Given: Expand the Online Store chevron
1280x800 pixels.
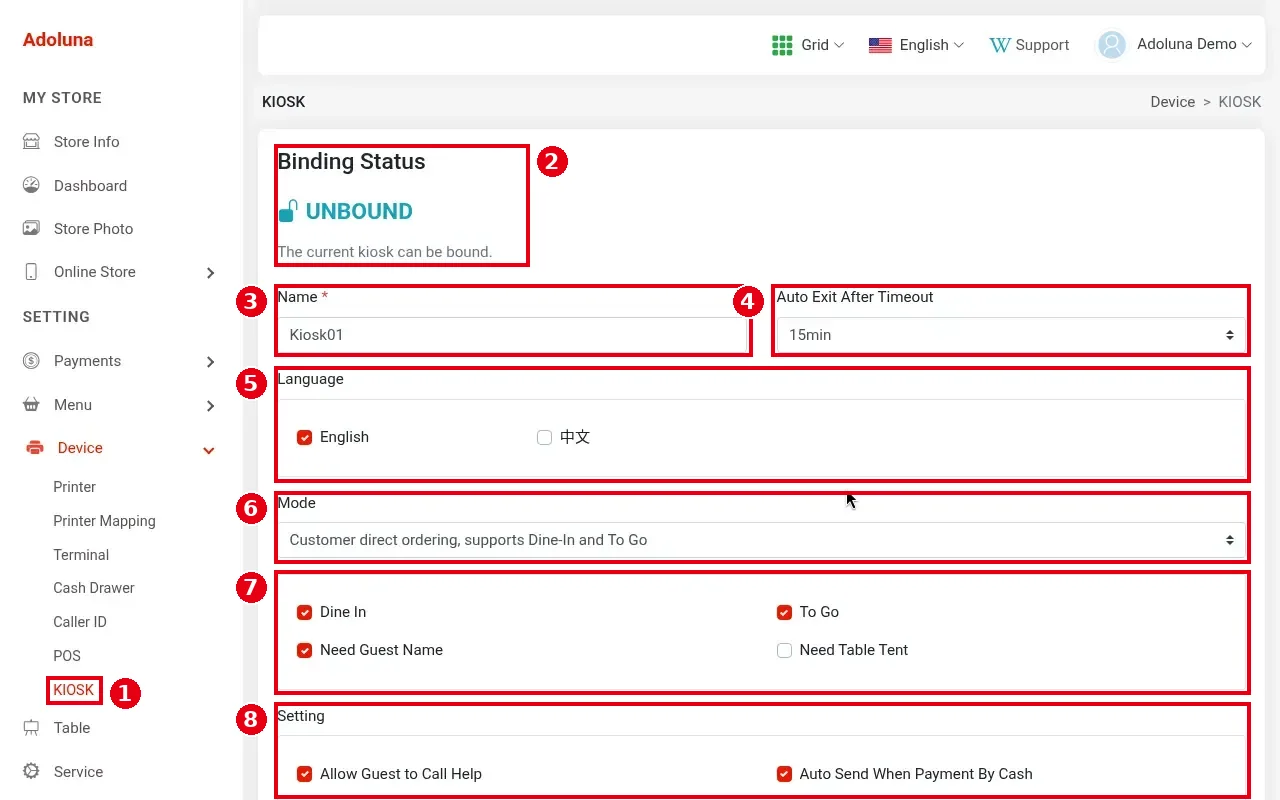Looking at the screenshot, I should point(210,273).
